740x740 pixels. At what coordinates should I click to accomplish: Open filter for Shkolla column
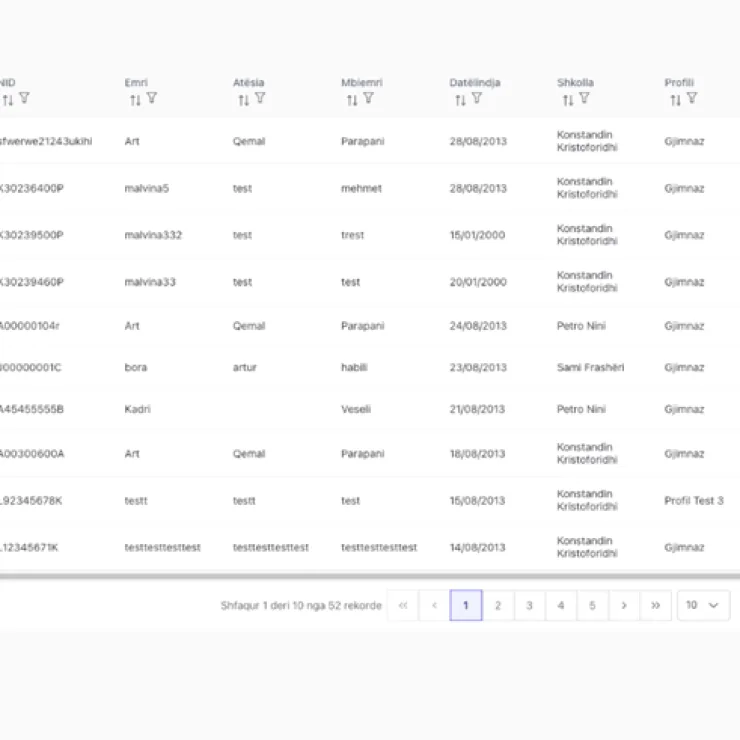pyautogui.click(x=584, y=98)
